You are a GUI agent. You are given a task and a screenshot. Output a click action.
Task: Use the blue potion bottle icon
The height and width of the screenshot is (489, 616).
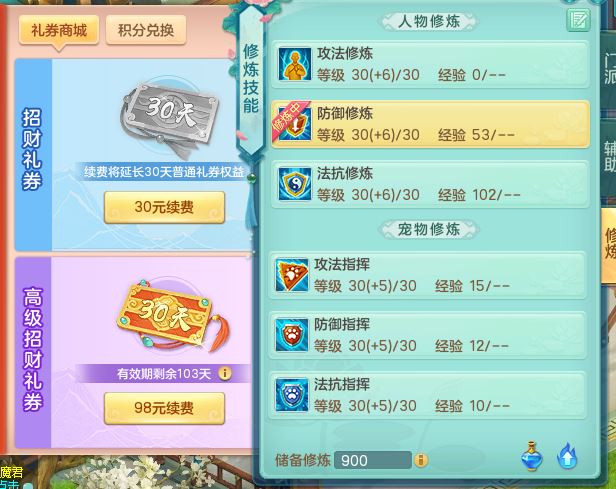[x=532, y=456]
